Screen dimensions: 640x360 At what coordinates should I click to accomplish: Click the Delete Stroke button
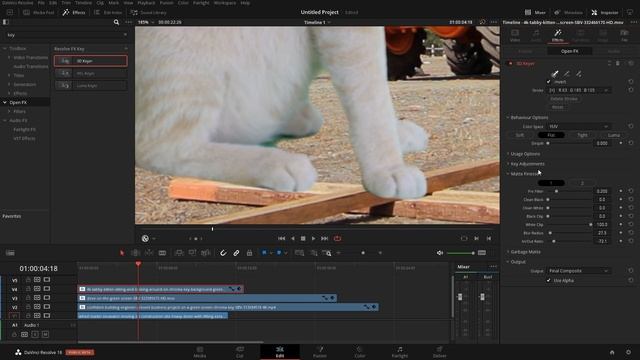[x=564, y=99]
